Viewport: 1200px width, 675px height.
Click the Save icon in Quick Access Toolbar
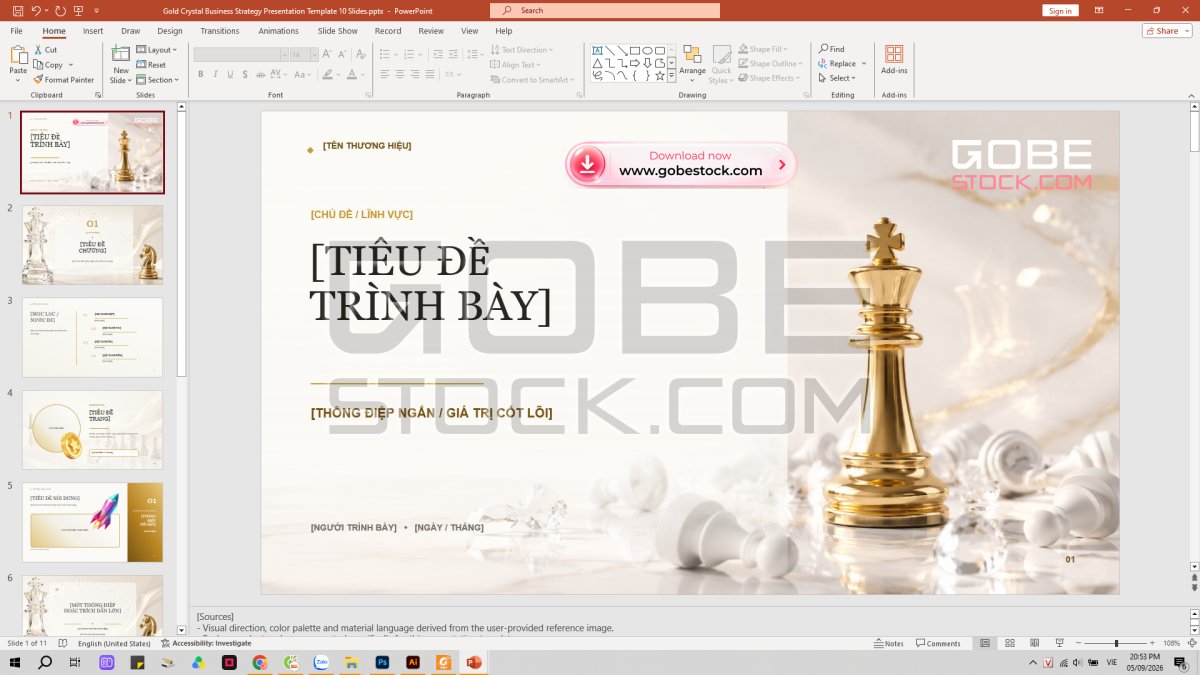click(17, 10)
